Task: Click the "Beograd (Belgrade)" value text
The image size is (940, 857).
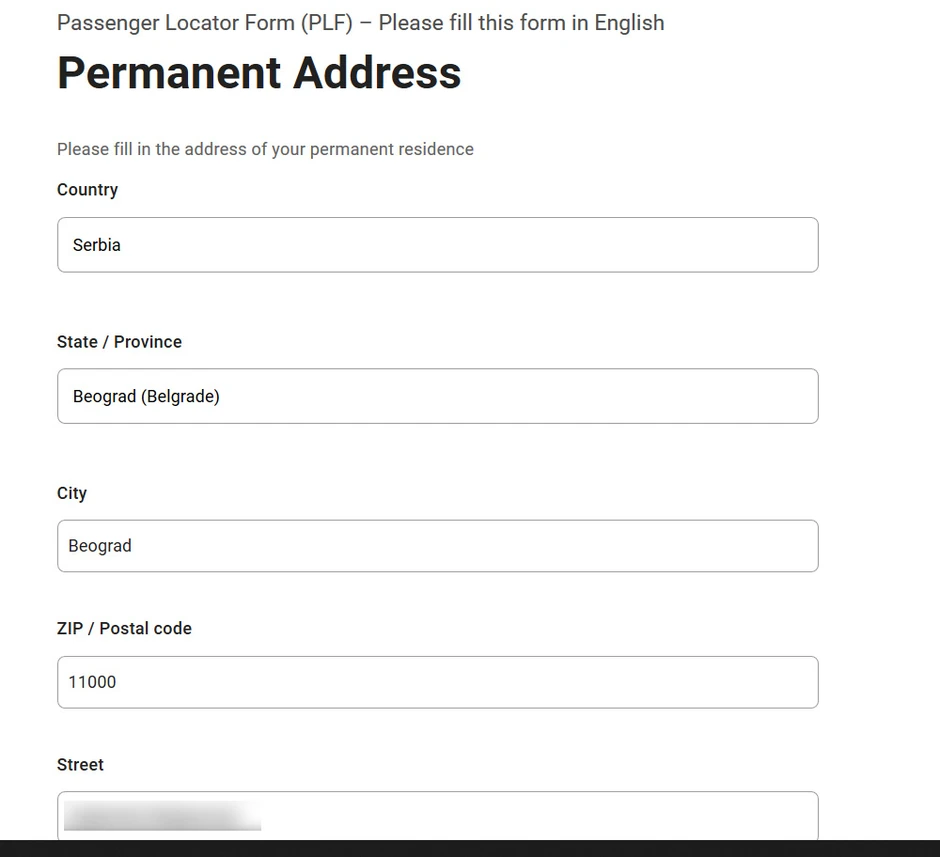Action: [x=146, y=396]
